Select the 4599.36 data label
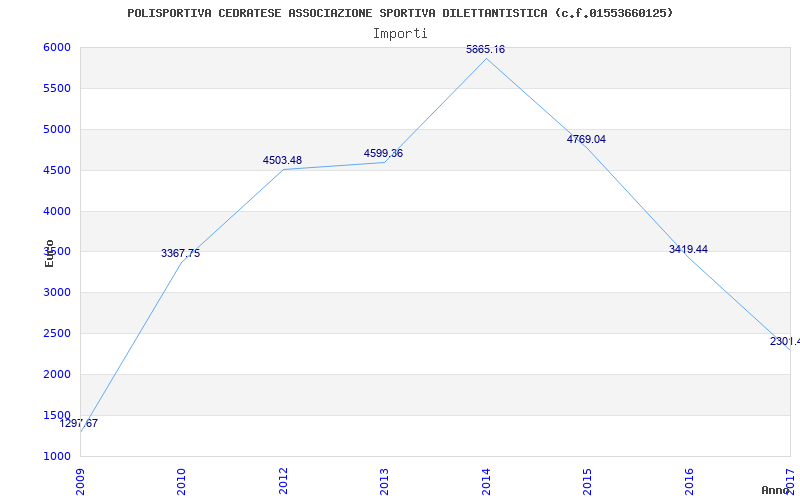The height and width of the screenshot is (500, 800). (x=383, y=153)
